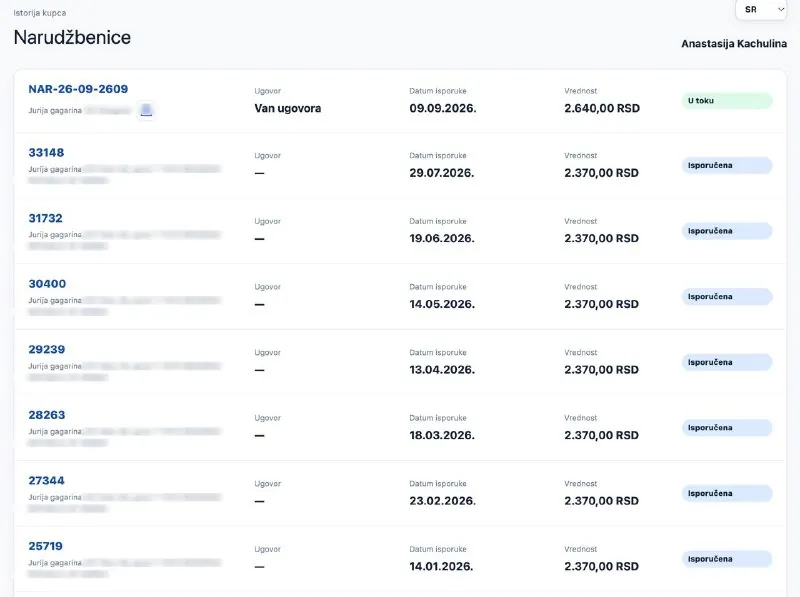Click the 2.370,00 RSD value for order 33148

click(602, 173)
